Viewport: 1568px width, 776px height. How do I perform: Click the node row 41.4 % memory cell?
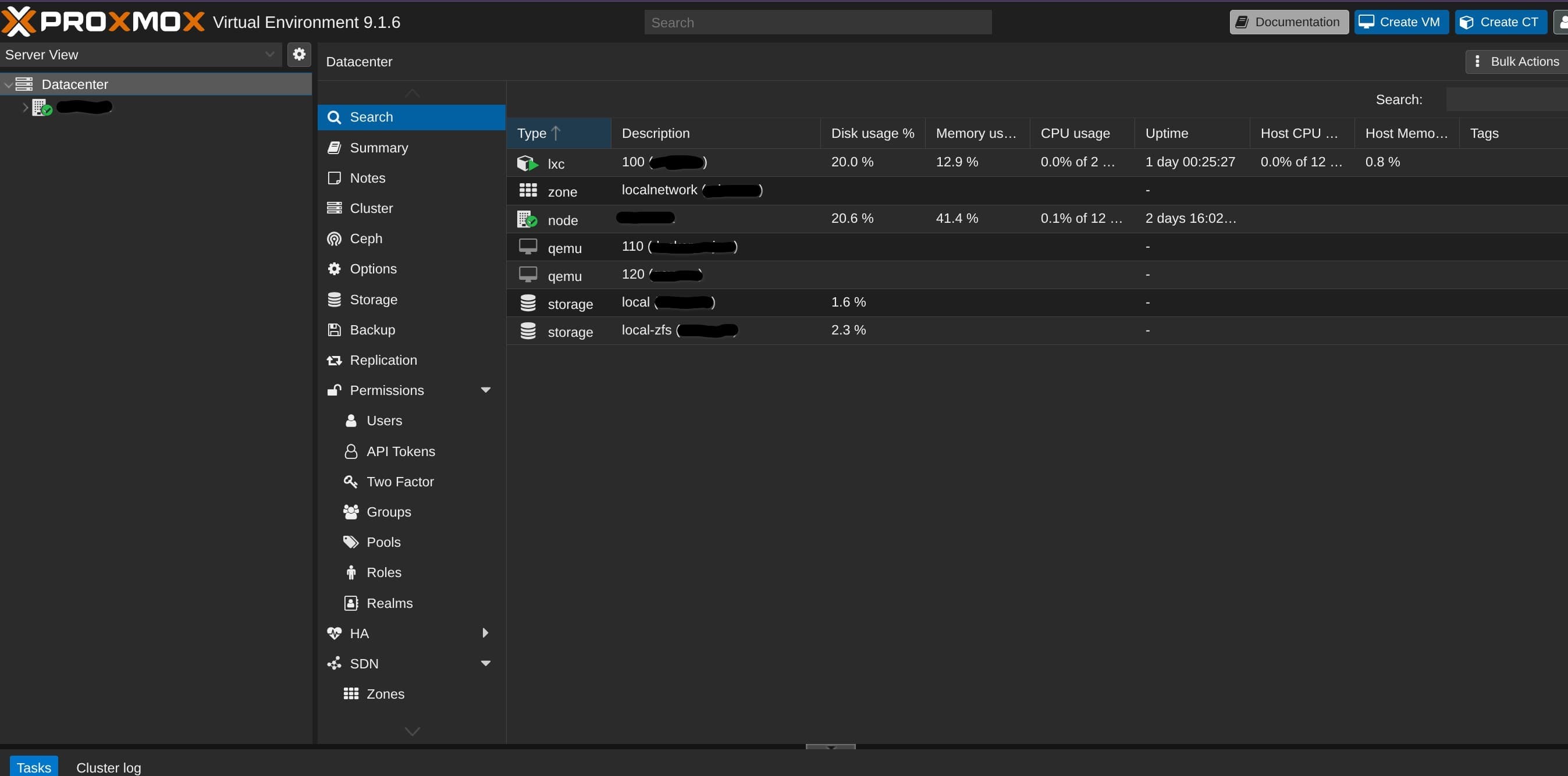tap(977, 218)
